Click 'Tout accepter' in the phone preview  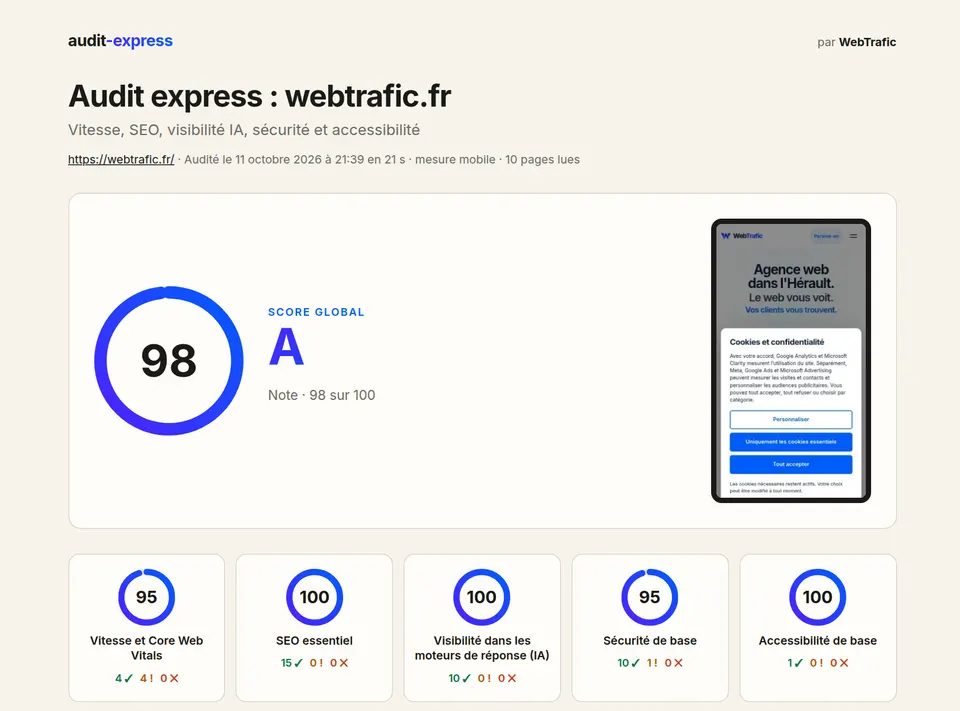click(790, 464)
